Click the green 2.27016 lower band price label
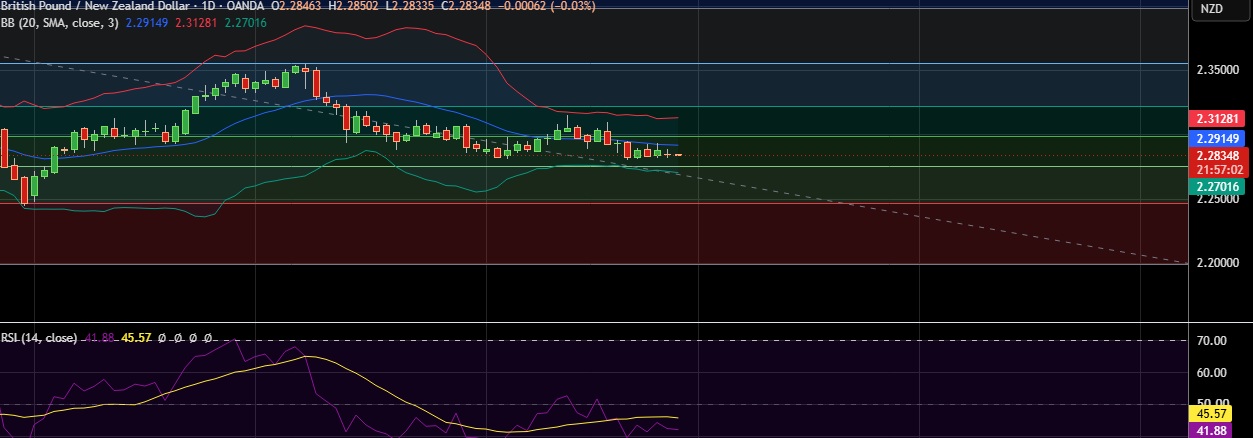Screen dimensions: 1253x438 [1215, 186]
